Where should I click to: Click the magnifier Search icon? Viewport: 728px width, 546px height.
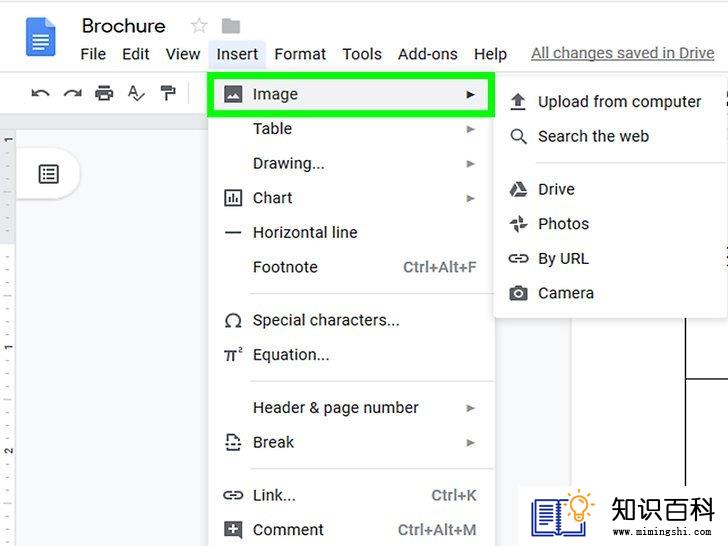tap(518, 136)
